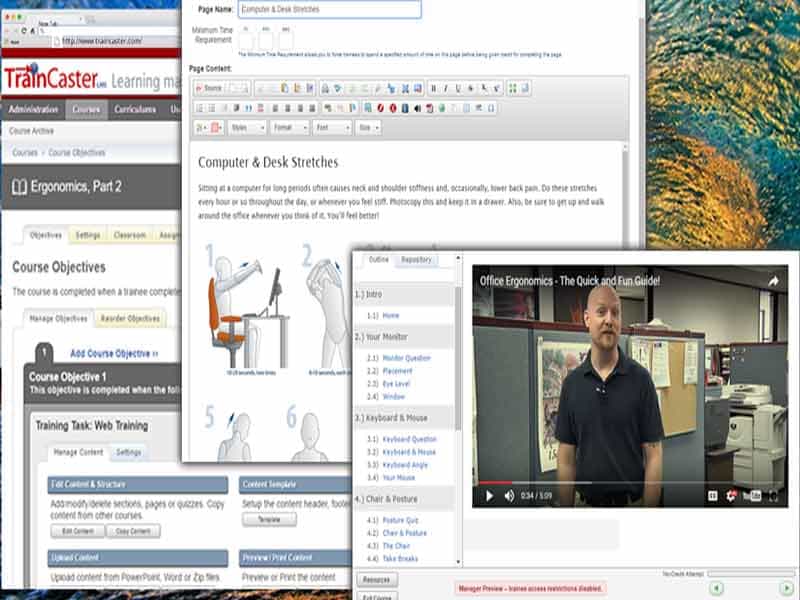
Task: Go to the previous page with green arrow
Action: (x=716, y=588)
